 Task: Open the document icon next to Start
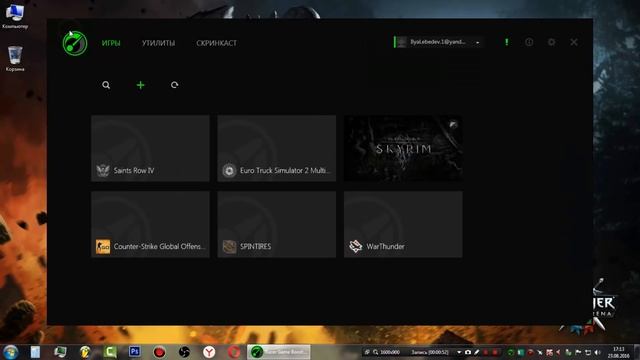(35, 352)
